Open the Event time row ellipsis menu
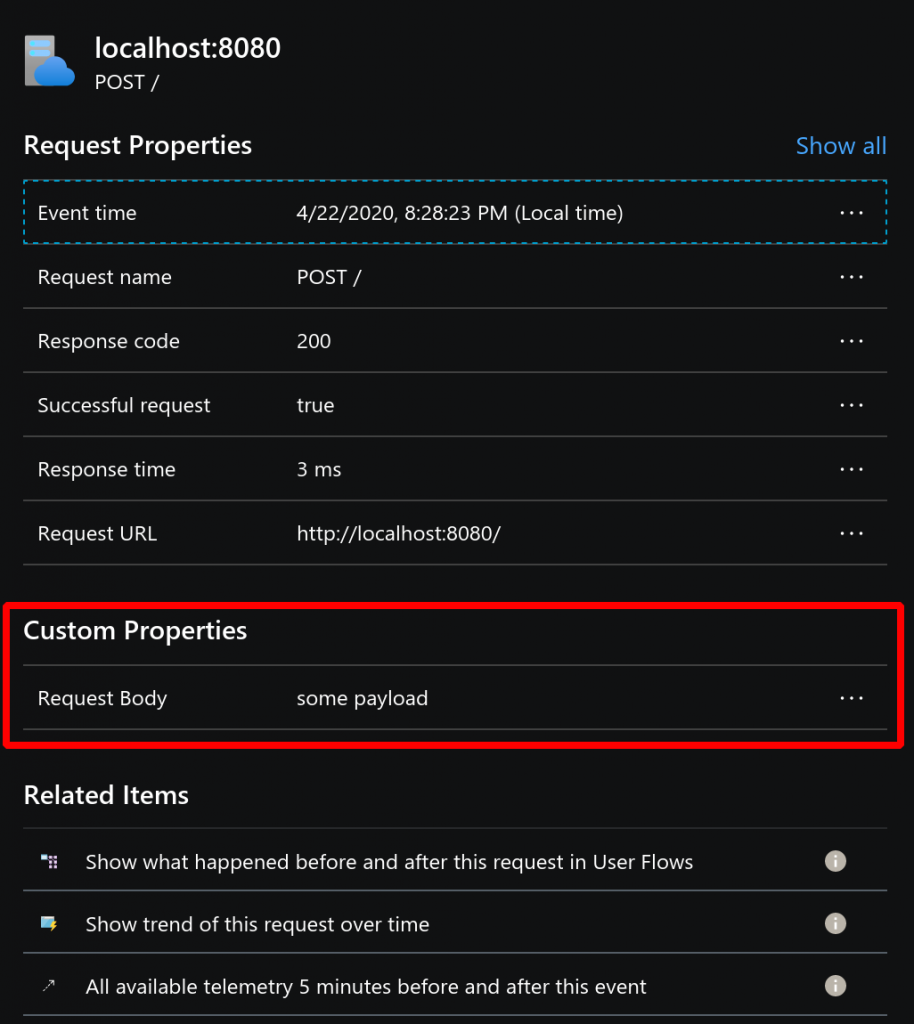The image size is (914, 1024). [x=851, y=213]
